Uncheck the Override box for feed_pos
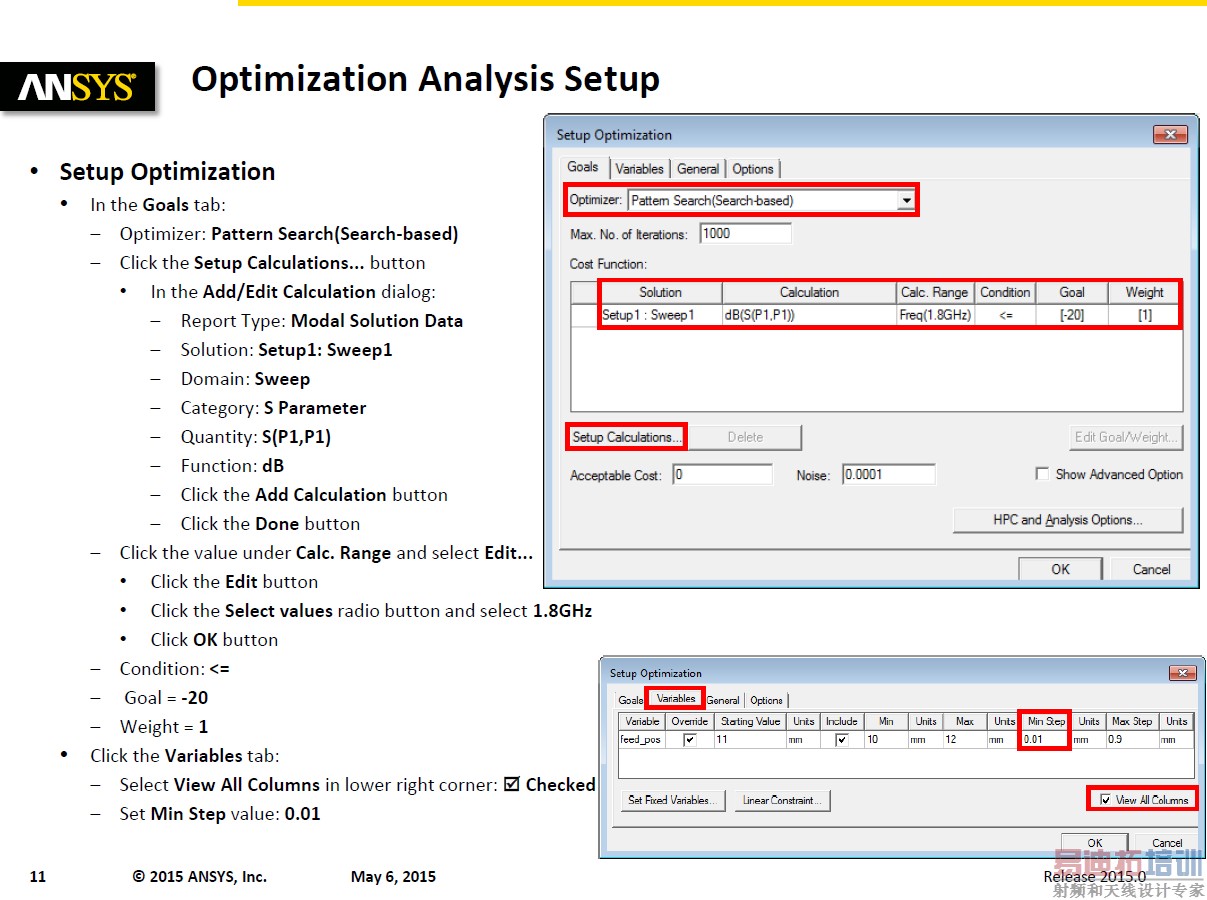Screen dimensions: 1207x900 (689, 740)
